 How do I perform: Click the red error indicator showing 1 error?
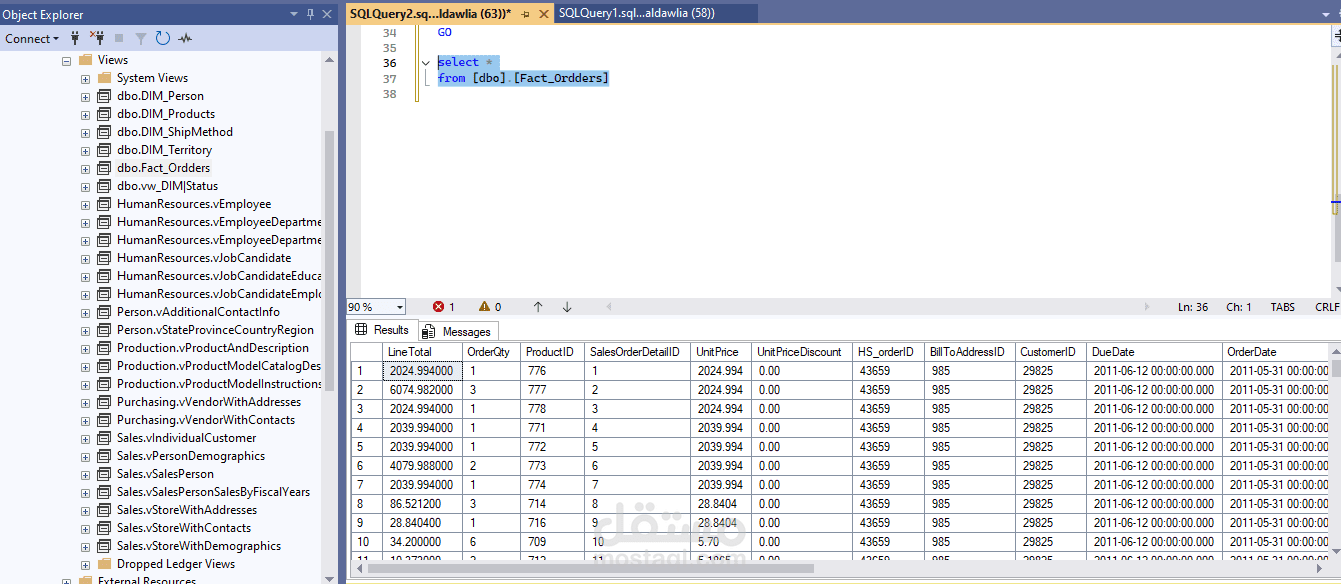click(x=444, y=307)
